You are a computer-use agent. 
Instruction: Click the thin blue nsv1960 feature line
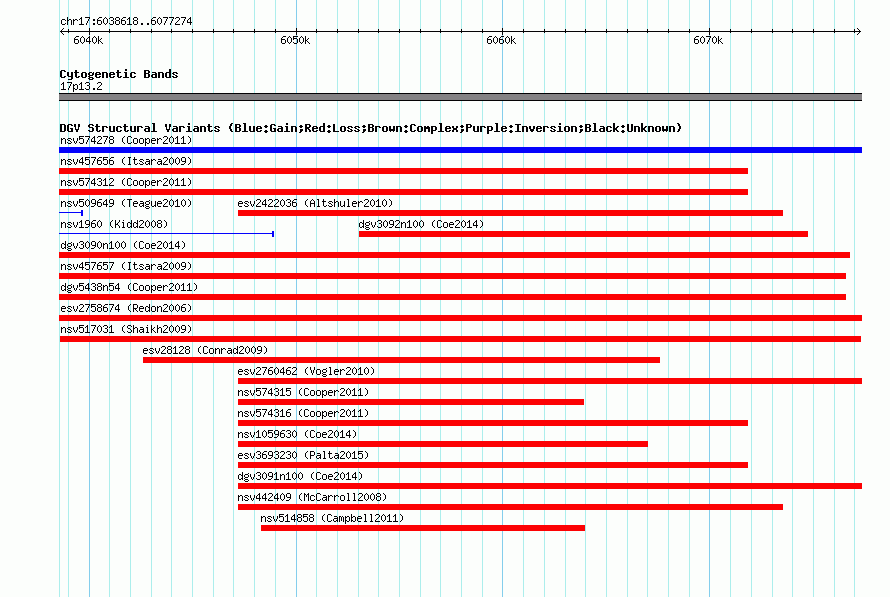point(167,234)
